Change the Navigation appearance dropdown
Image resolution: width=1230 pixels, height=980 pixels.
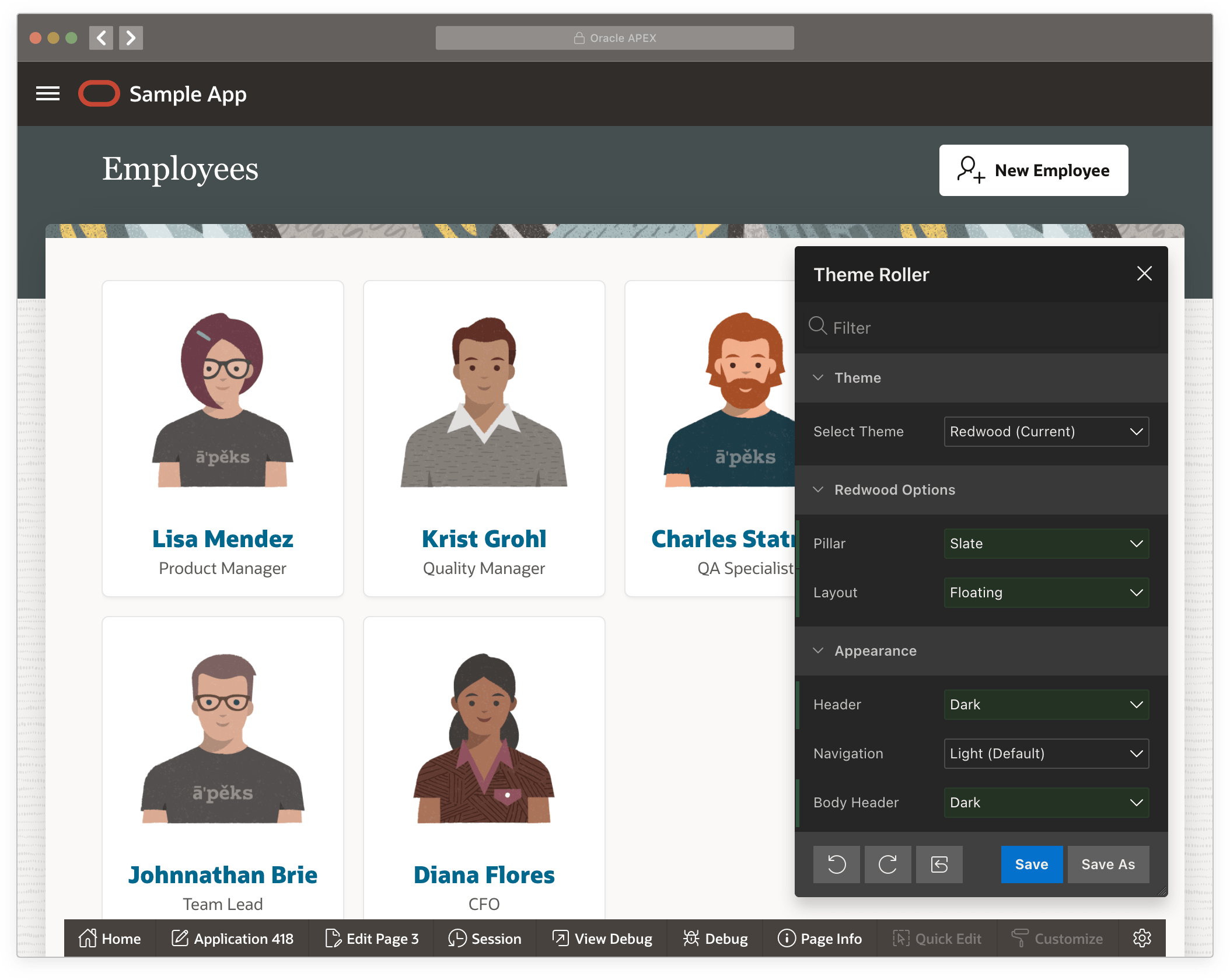click(1046, 754)
